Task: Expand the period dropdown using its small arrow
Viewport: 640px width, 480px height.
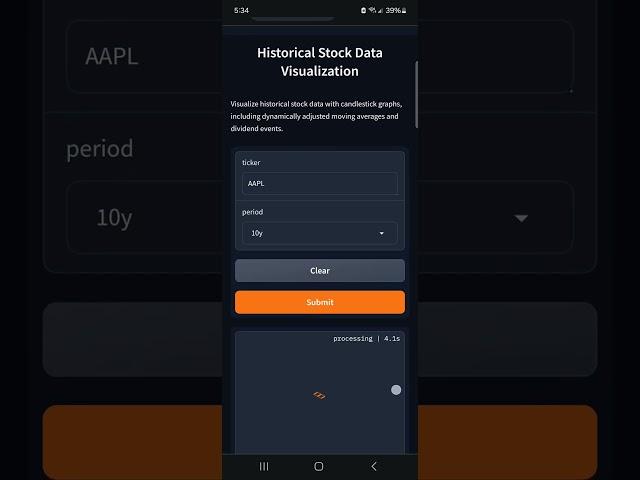Action: click(381, 233)
